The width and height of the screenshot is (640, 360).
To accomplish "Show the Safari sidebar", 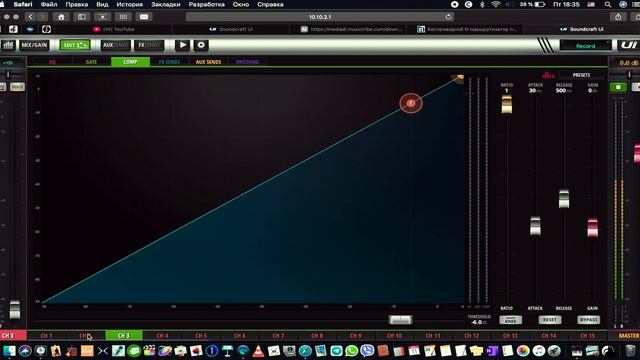I will 82,17.
